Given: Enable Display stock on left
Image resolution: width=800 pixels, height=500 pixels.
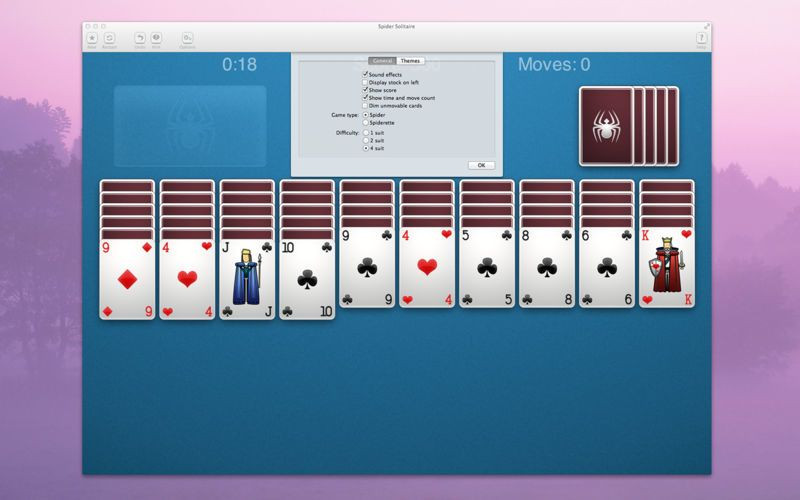Looking at the screenshot, I should click(x=365, y=82).
